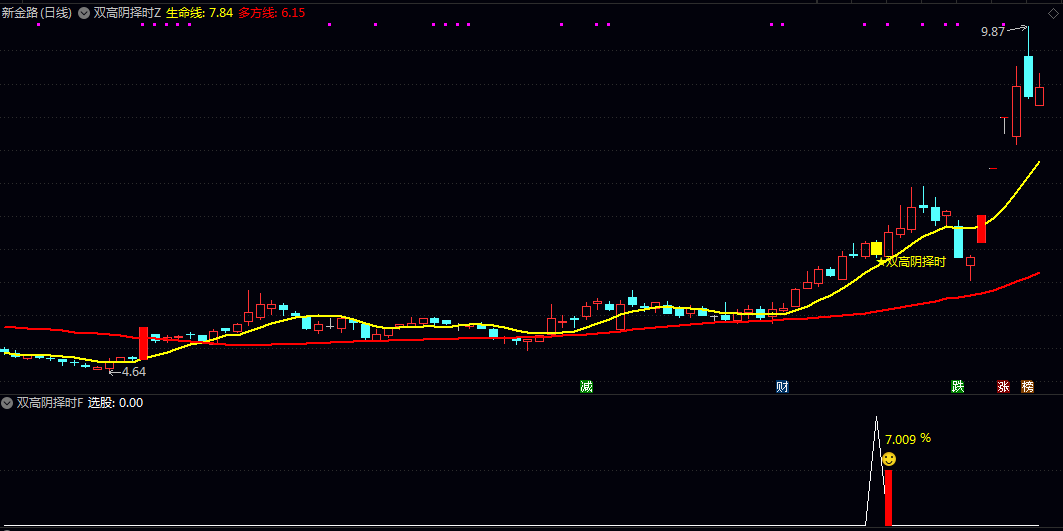
Task: Click the yellow candlestick near the signal
Action: point(876,248)
